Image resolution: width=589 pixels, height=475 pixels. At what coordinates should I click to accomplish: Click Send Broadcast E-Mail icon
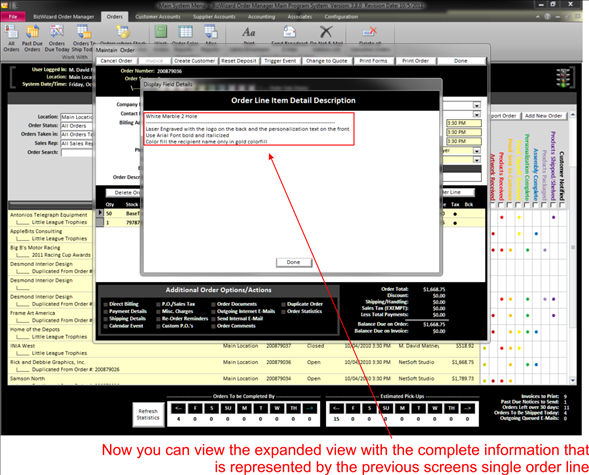coord(290,33)
